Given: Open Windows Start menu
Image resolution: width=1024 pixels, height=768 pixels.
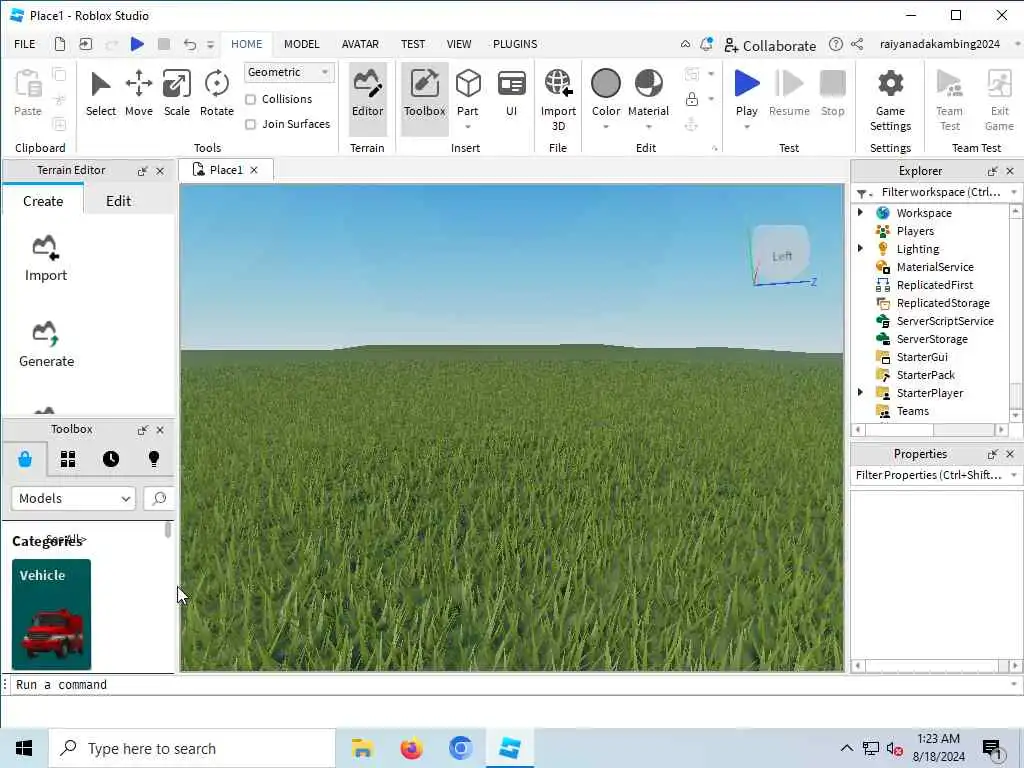Looking at the screenshot, I should pyautogui.click(x=24, y=748).
